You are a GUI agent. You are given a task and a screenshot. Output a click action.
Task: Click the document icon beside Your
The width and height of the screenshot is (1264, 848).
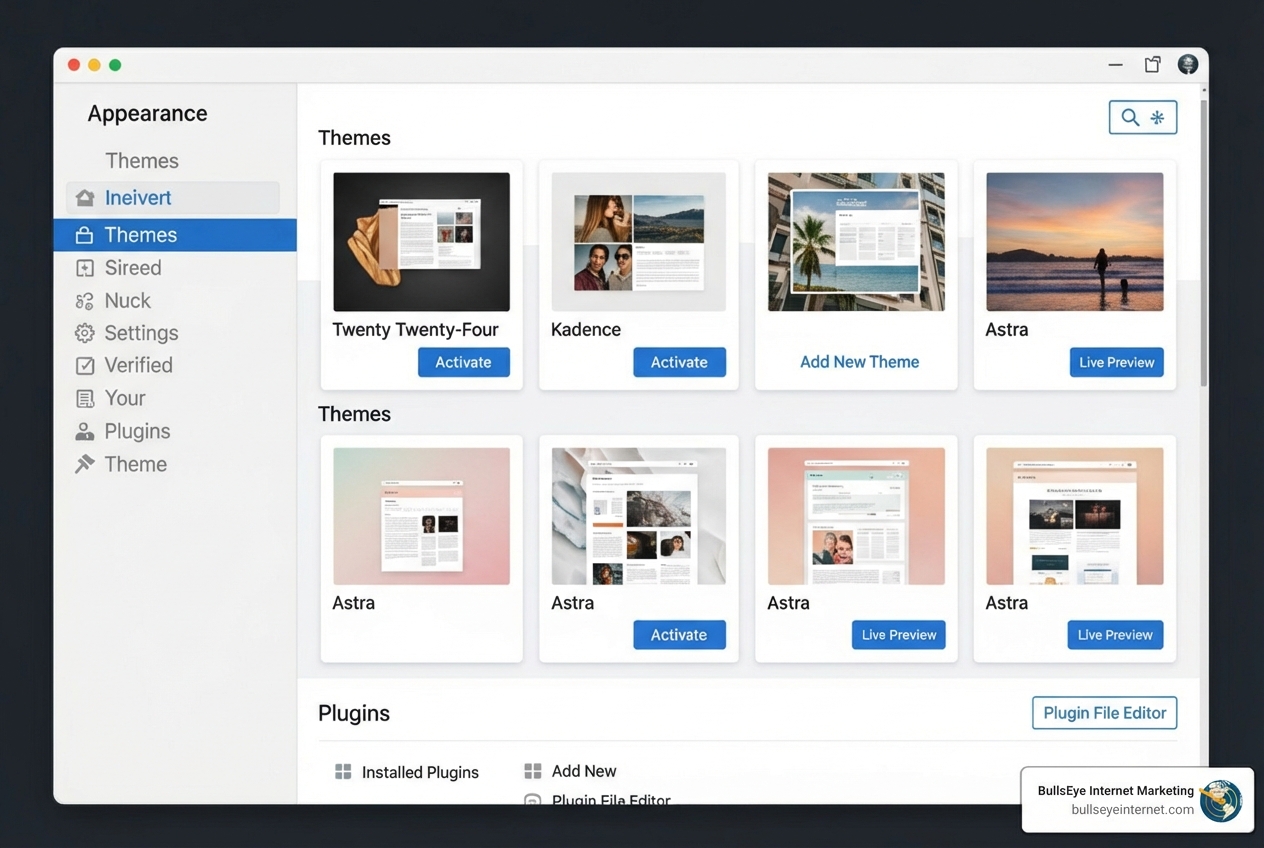[85, 399]
